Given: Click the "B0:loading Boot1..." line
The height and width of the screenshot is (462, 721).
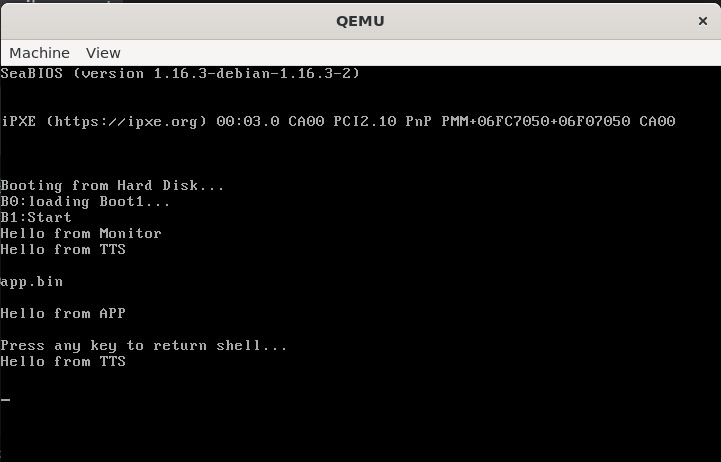Looking at the screenshot, I should (x=85, y=202).
